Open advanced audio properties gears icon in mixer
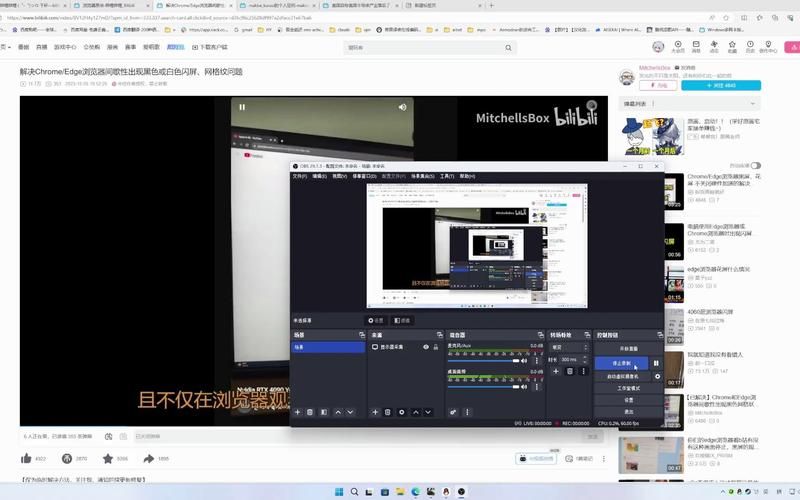Screen dimensions: 800x500 coord(453,412)
